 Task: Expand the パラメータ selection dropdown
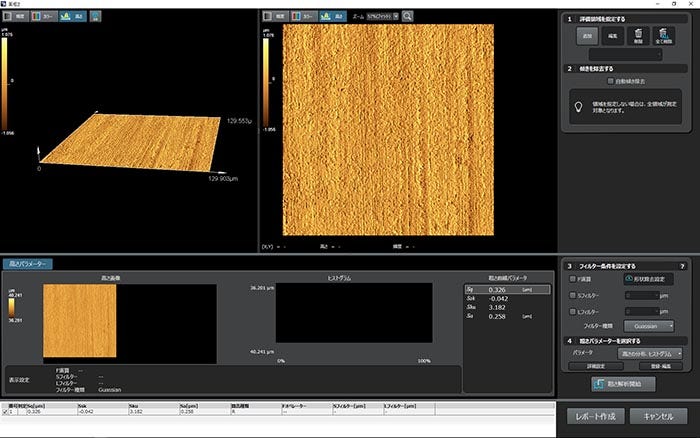click(x=649, y=353)
